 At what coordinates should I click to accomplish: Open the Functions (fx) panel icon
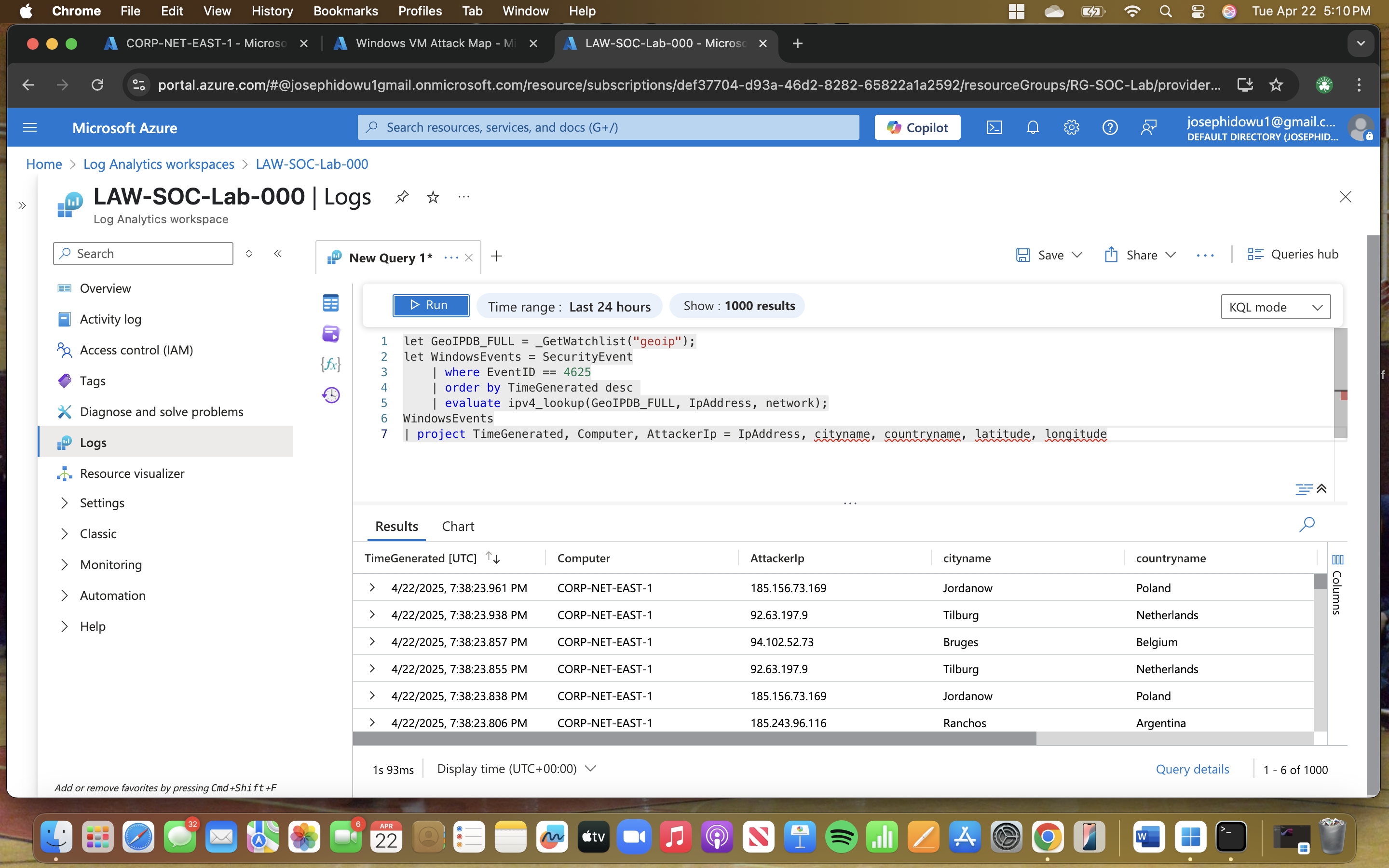330,364
